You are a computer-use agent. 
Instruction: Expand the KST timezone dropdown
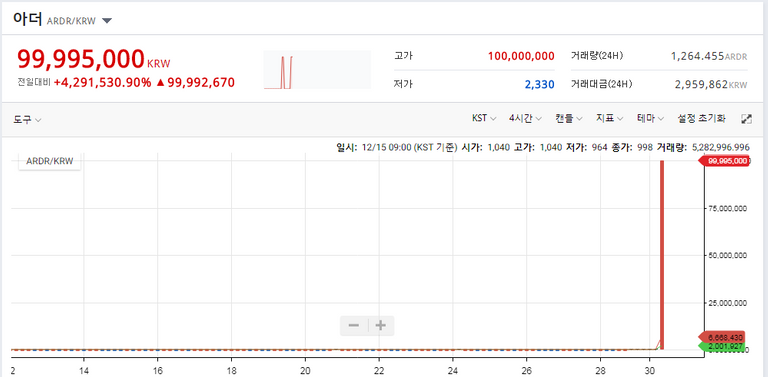click(484, 118)
